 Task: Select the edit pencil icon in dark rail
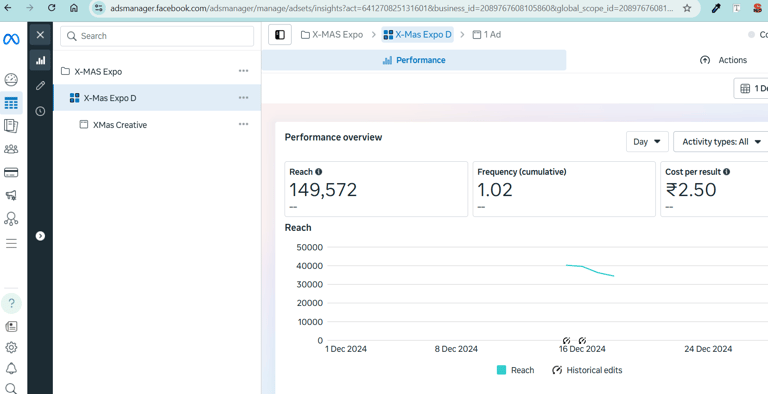(40, 86)
